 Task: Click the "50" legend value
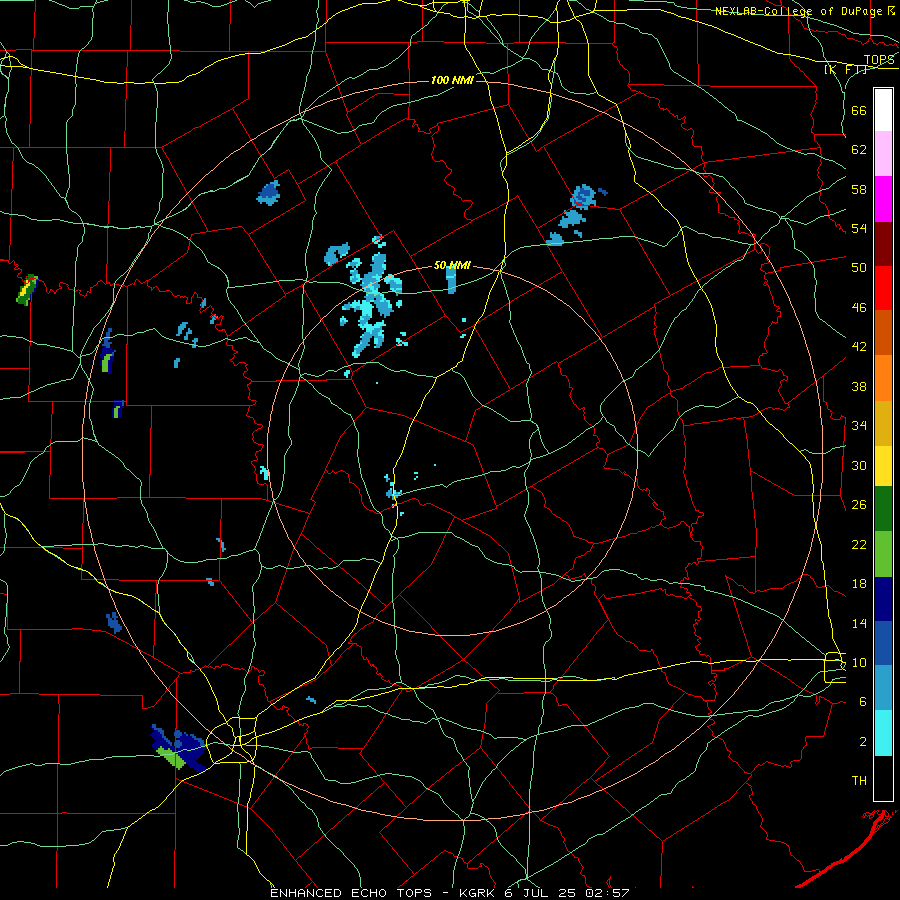pos(859,268)
